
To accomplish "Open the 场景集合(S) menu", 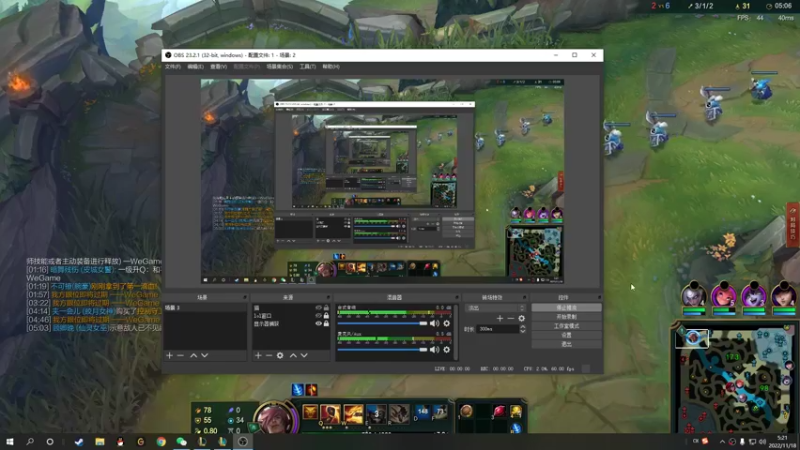I will 280,67.
